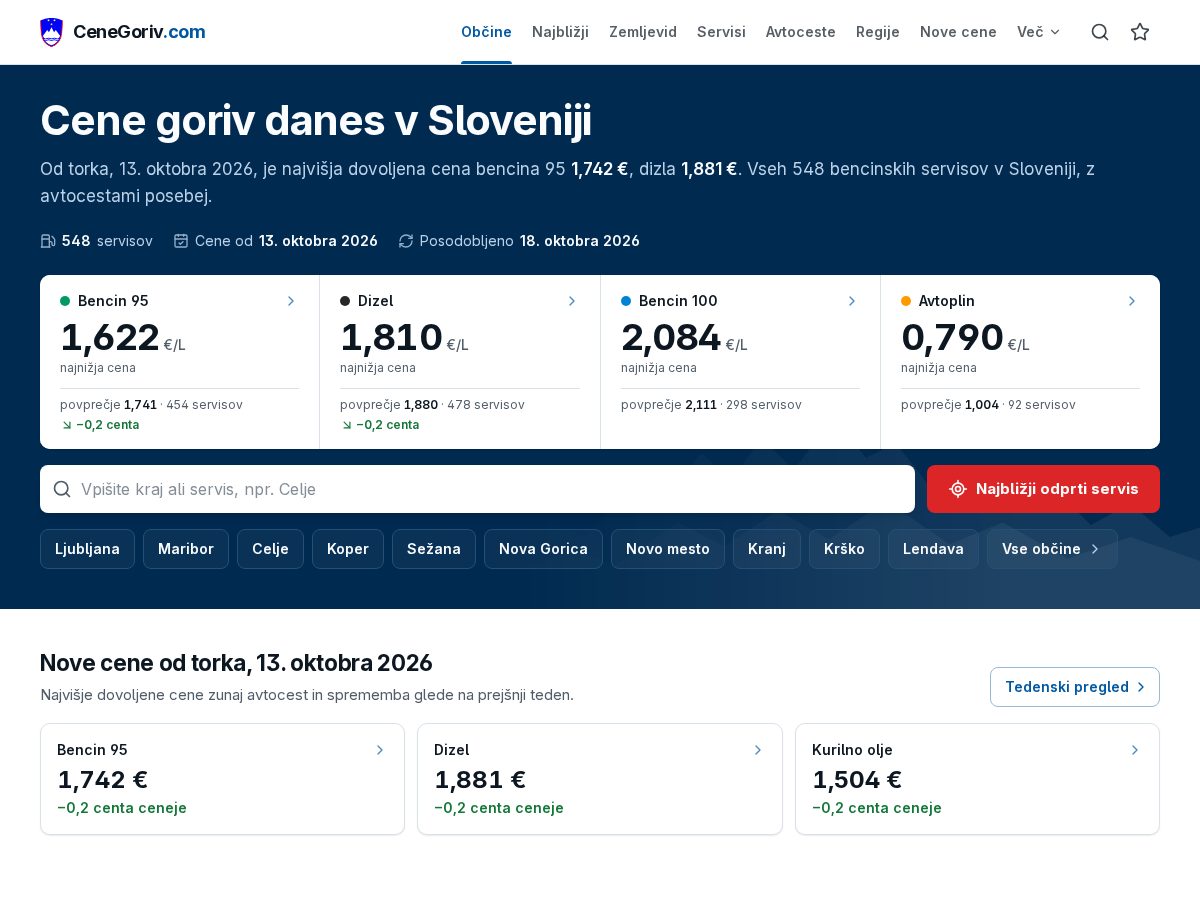Click the green dot beside Bencin 95
Screen dimensions: 1200x900
65,301
